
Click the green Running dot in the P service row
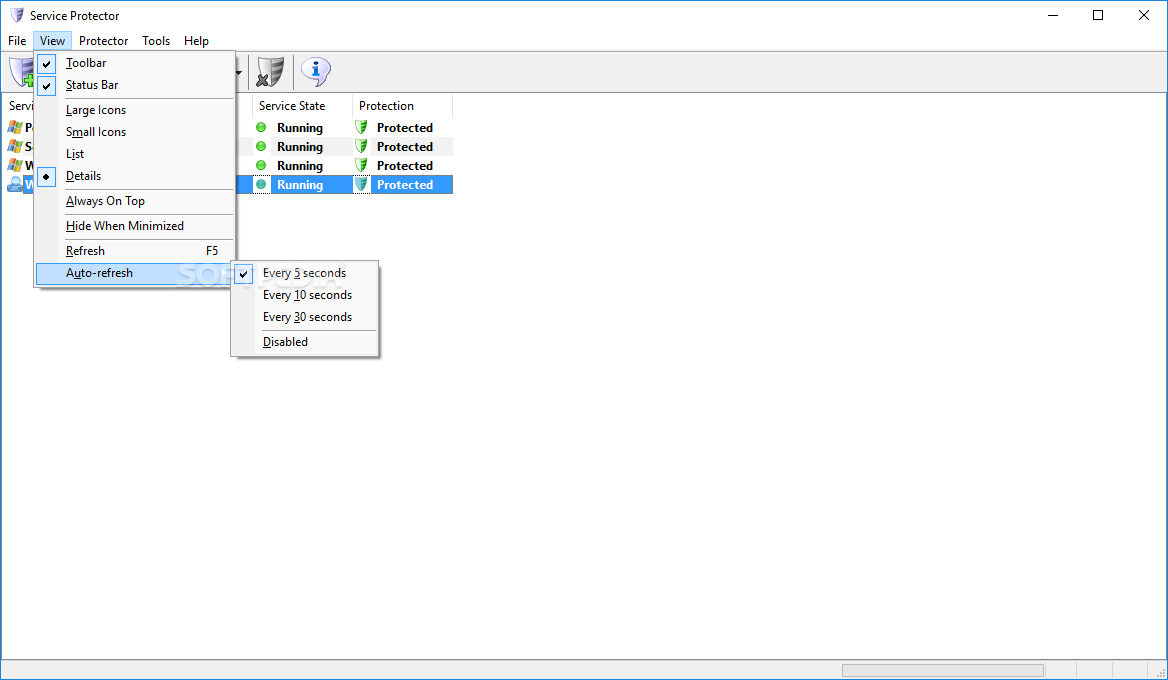pos(261,127)
